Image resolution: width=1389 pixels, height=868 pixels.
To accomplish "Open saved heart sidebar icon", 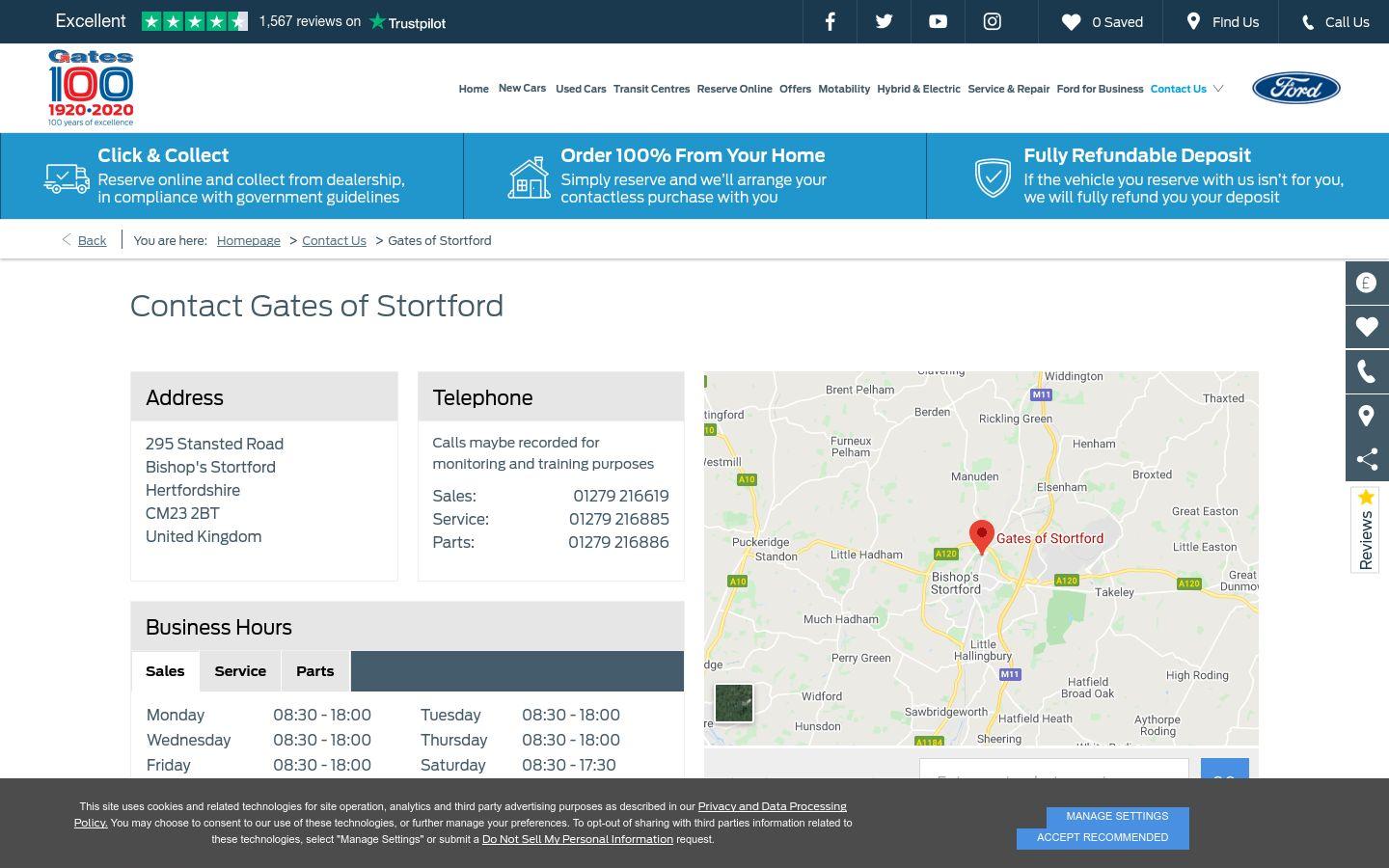I will [1367, 327].
